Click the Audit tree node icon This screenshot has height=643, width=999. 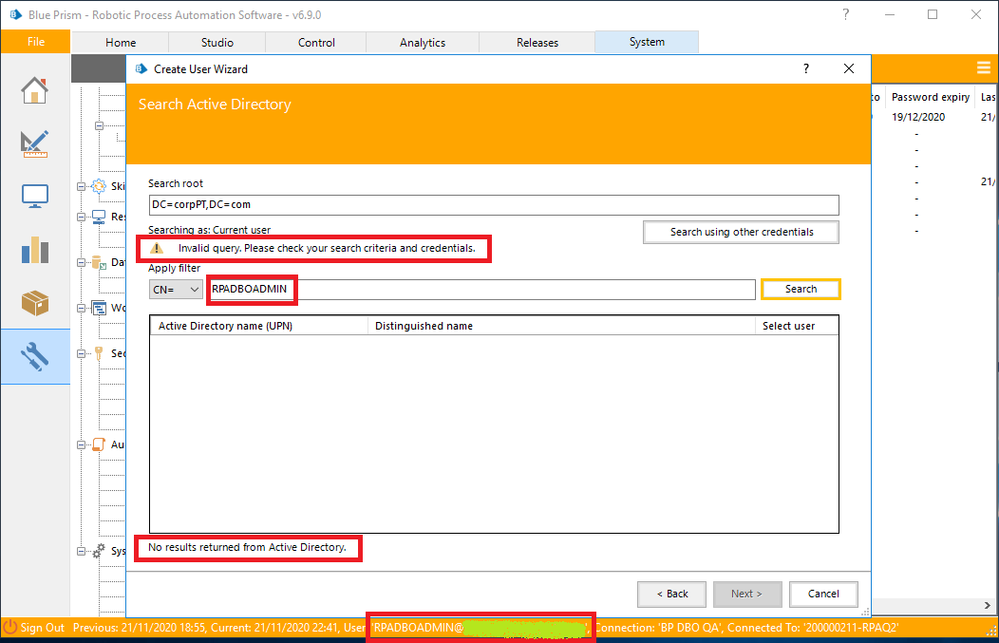tap(99, 444)
